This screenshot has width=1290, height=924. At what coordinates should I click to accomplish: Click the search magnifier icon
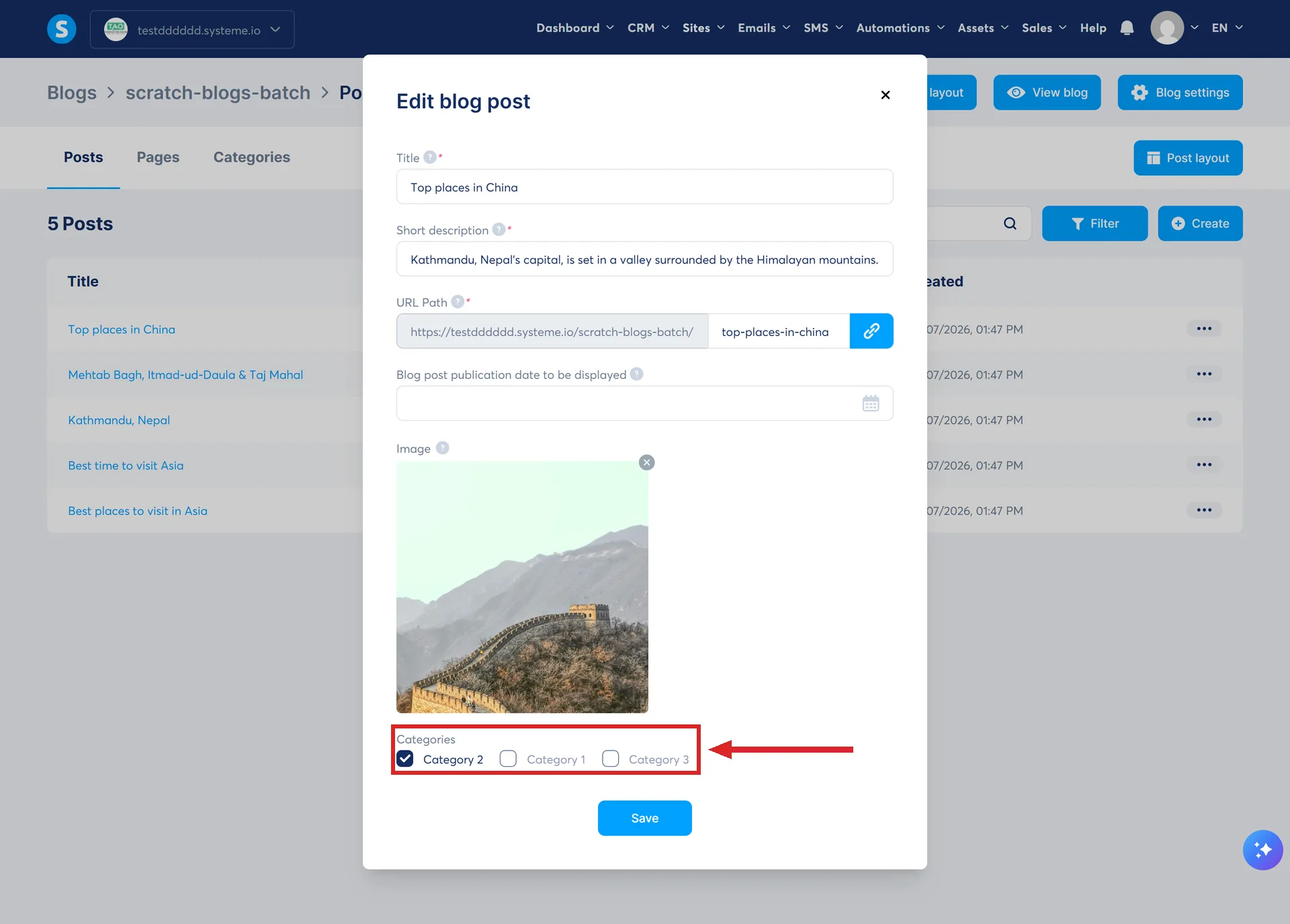[1010, 224]
